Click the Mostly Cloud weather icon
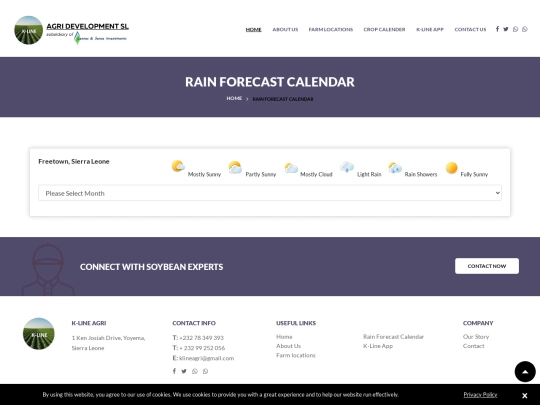 pyautogui.click(x=291, y=168)
